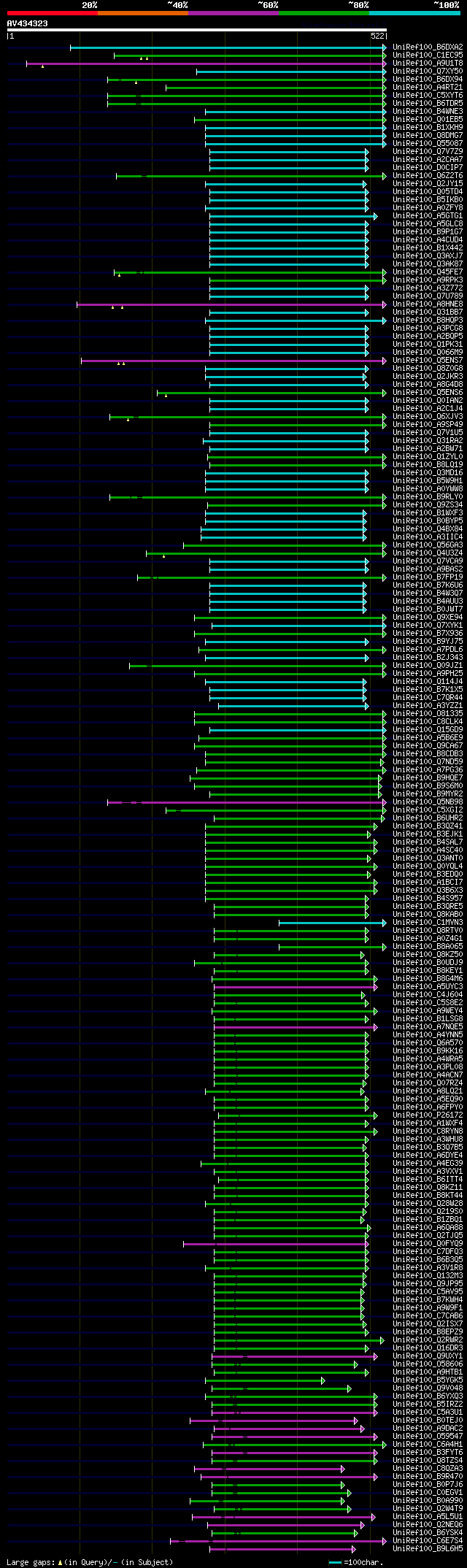Viewport: 467px width, 1568px height.
Task: Open hit UniRef100_C5XYT6
Action: pos(428,96)
